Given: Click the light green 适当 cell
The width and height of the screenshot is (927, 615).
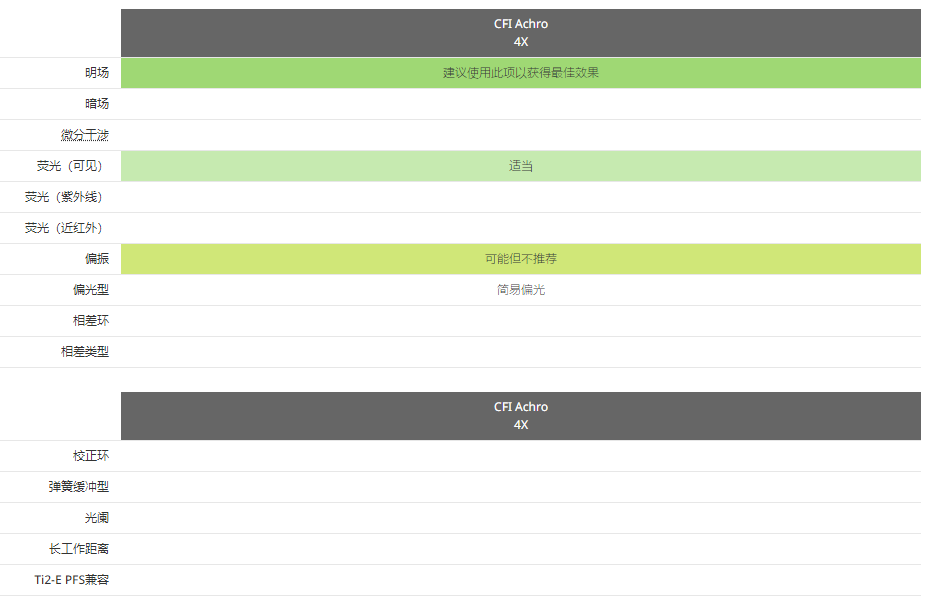Looking at the screenshot, I should click(520, 166).
